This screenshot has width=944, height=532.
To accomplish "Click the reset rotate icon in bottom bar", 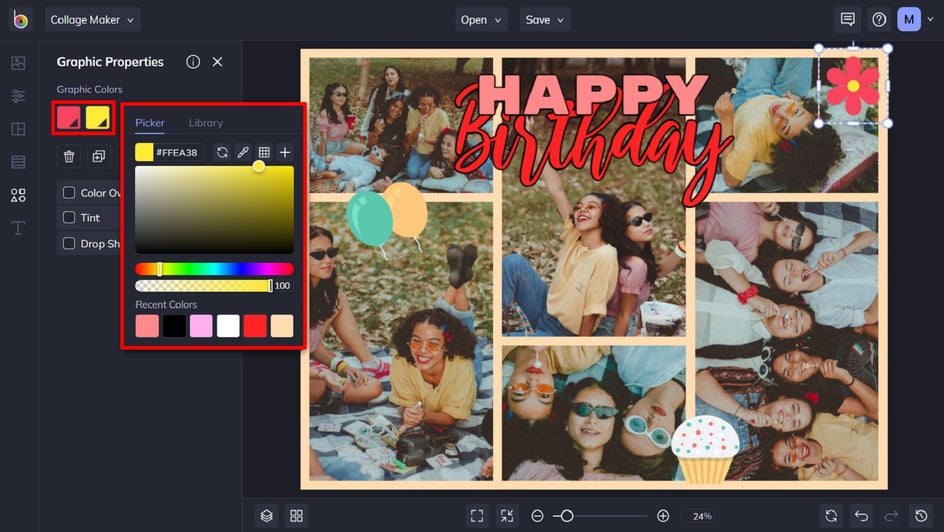I will [831, 516].
